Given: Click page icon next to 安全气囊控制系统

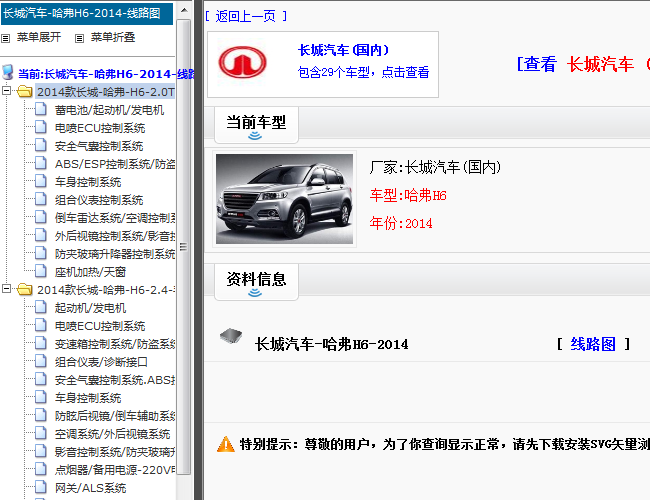Looking at the screenshot, I should (41, 145).
